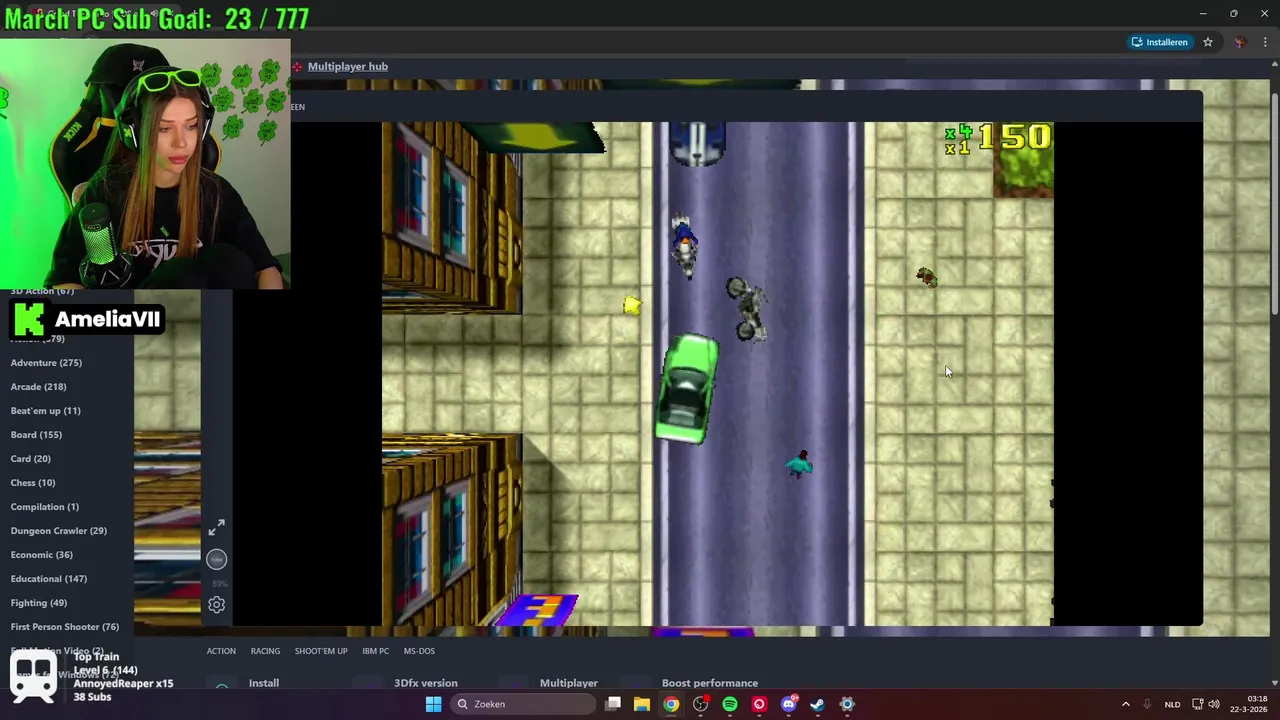This screenshot has height=720, width=1280.
Task: Click the Install option below the game
Action: pos(264,683)
